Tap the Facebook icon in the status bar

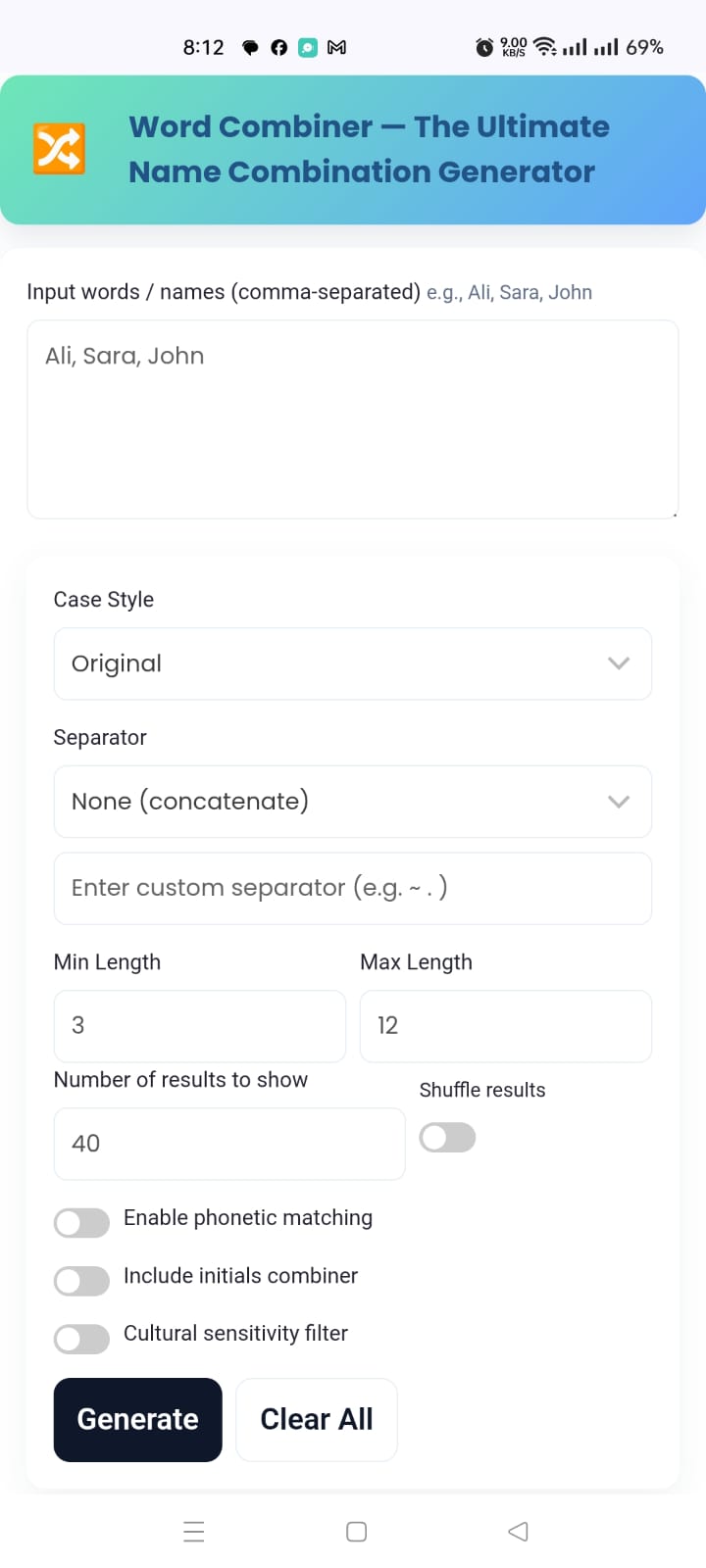(278, 46)
